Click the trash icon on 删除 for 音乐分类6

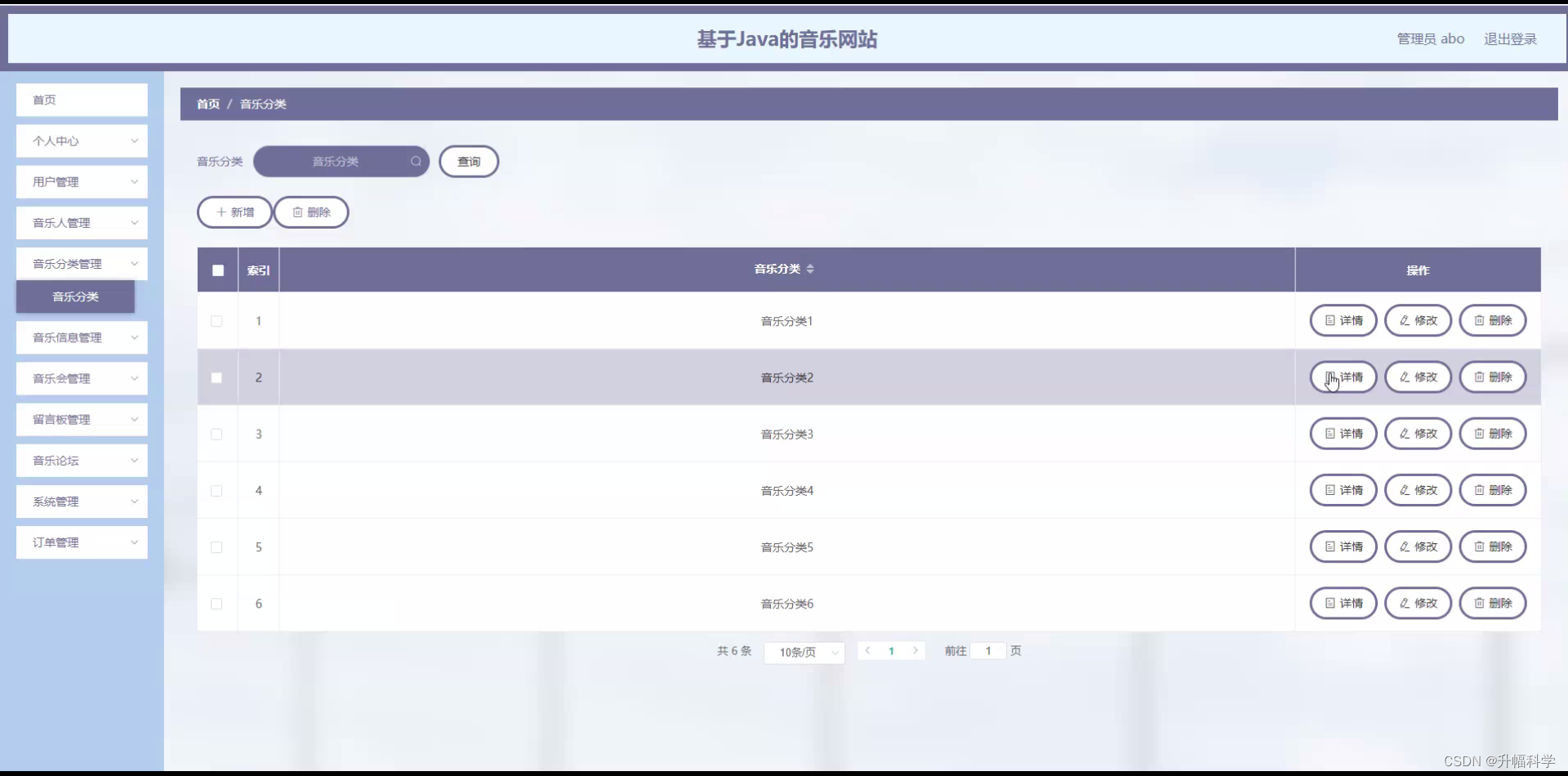tap(1480, 603)
